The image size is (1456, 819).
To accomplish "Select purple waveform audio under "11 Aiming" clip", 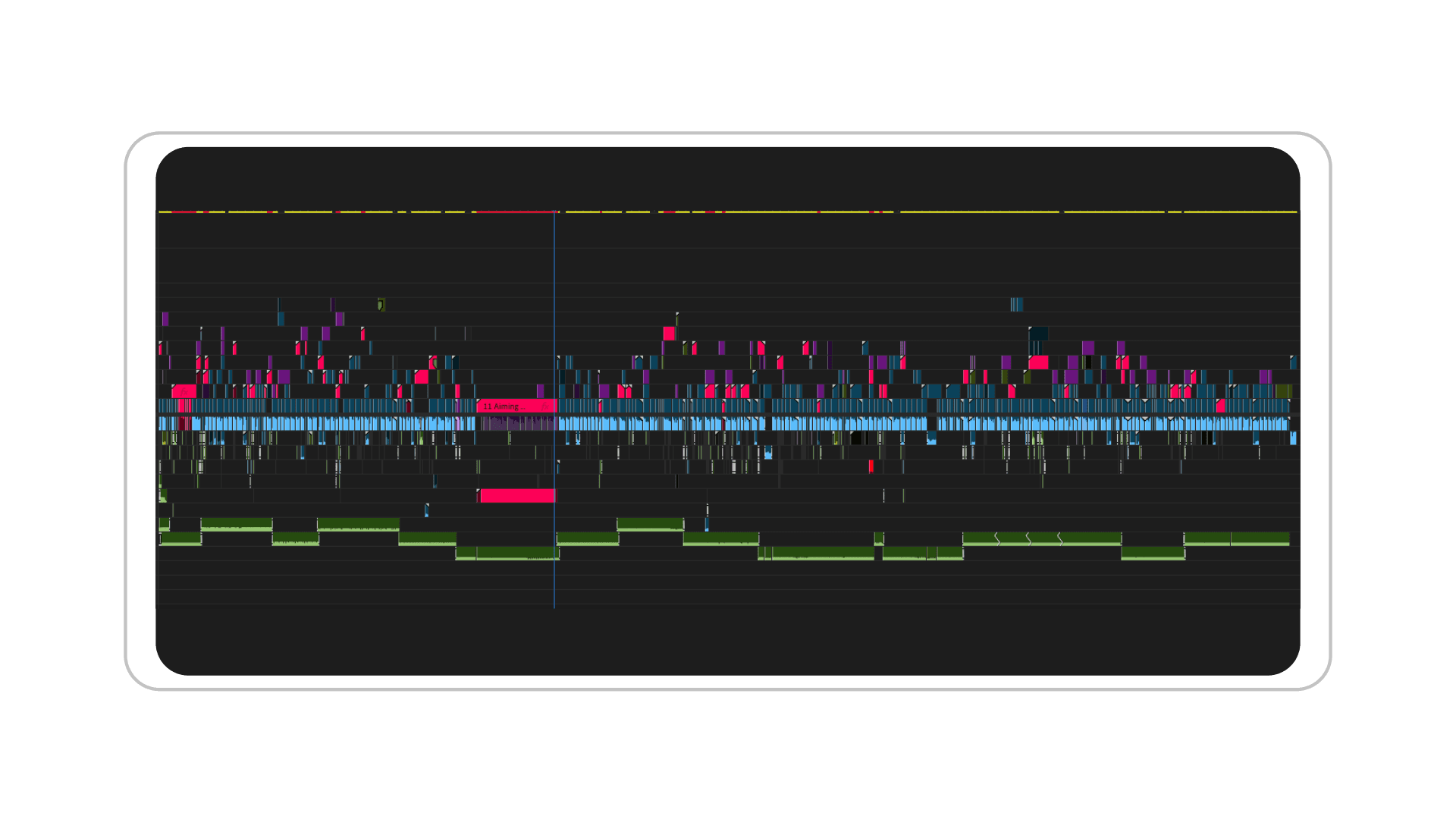I will point(517,423).
